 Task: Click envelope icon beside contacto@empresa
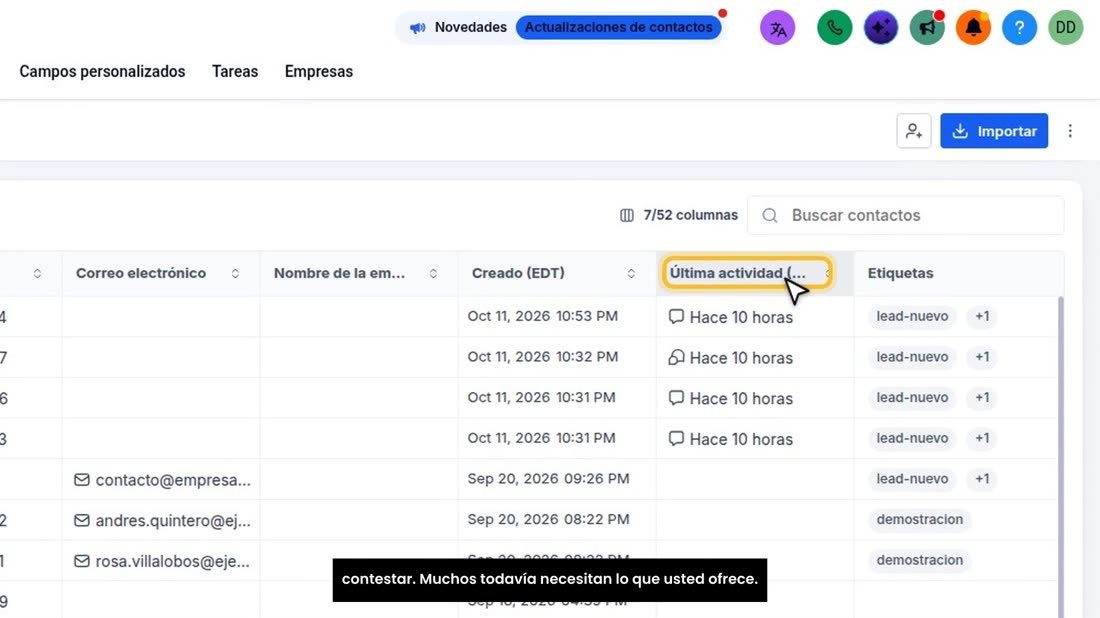[x=82, y=480]
